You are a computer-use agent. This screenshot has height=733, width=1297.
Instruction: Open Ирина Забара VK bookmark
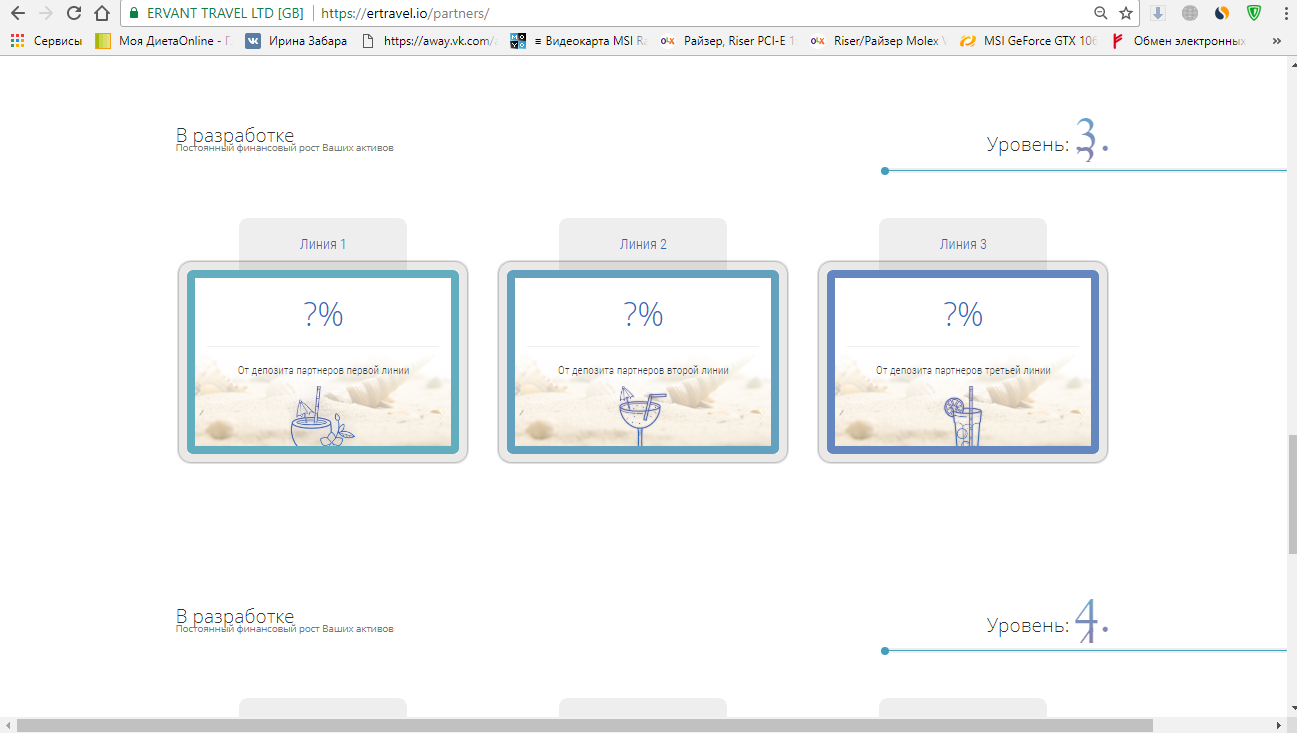coord(297,41)
